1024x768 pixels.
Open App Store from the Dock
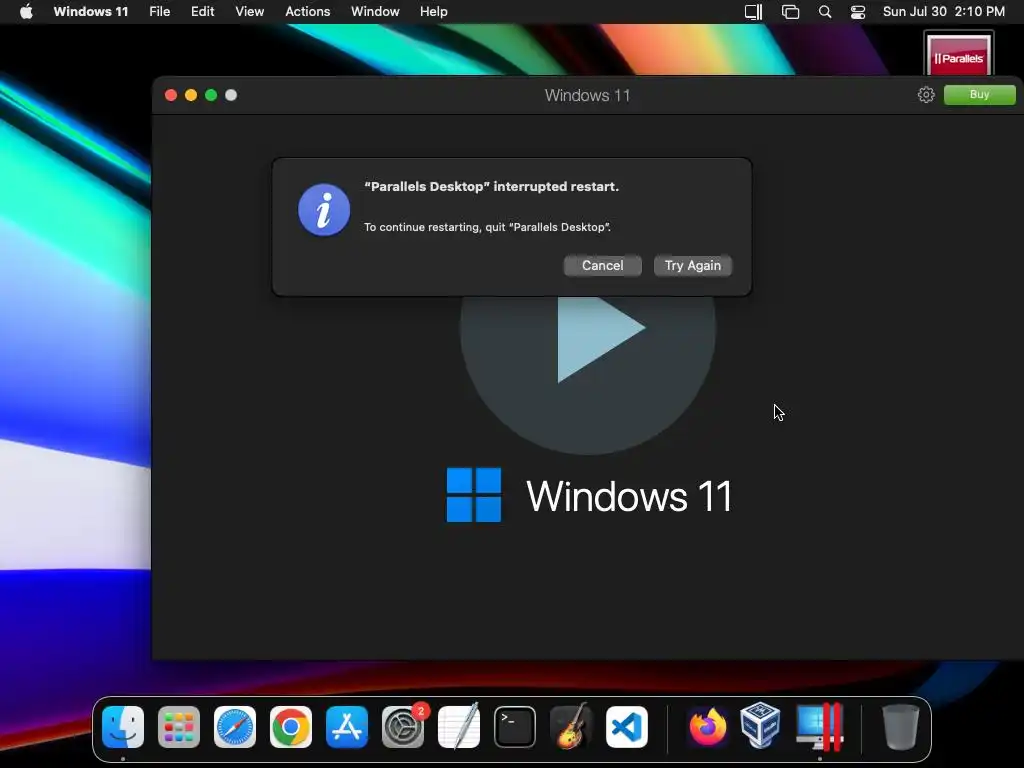[x=347, y=727]
